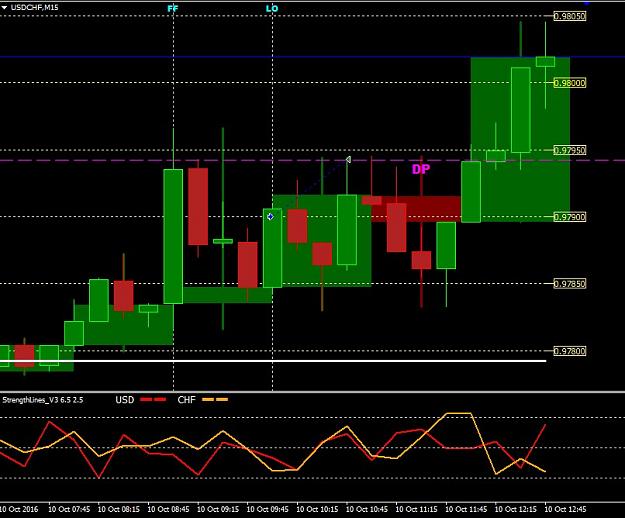Select the 0.97950 price level label
The height and width of the screenshot is (518, 625).
pos(570,150)
